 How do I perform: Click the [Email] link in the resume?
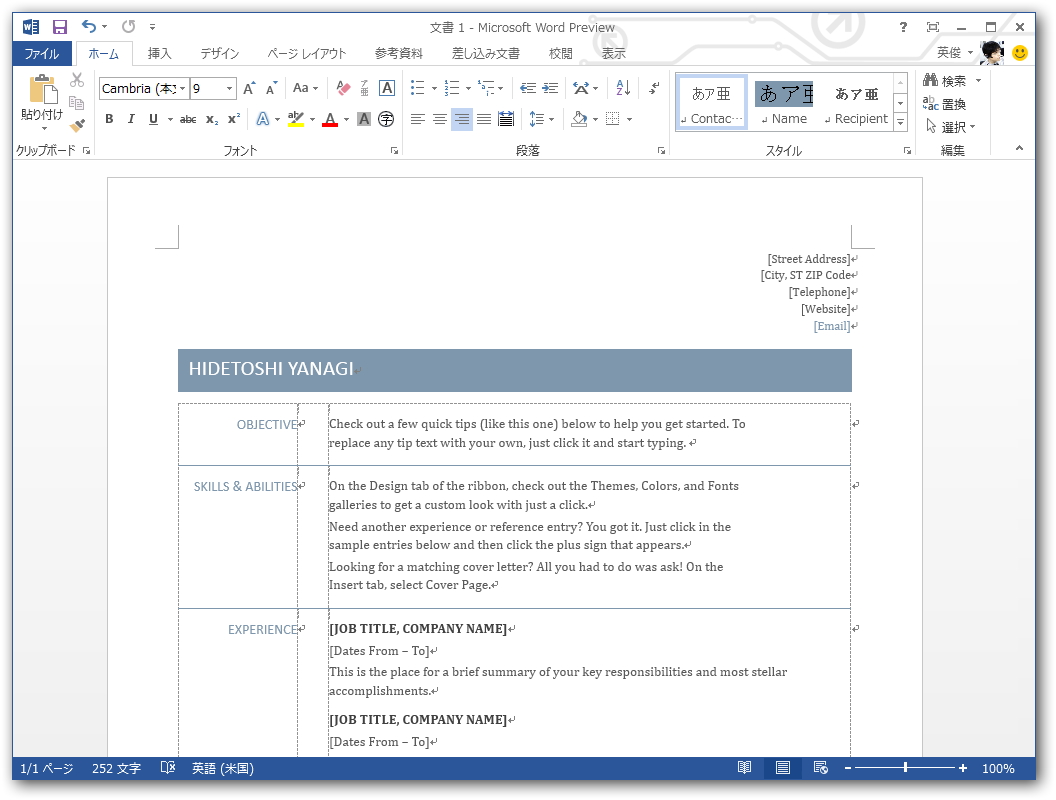click(831, 325)
